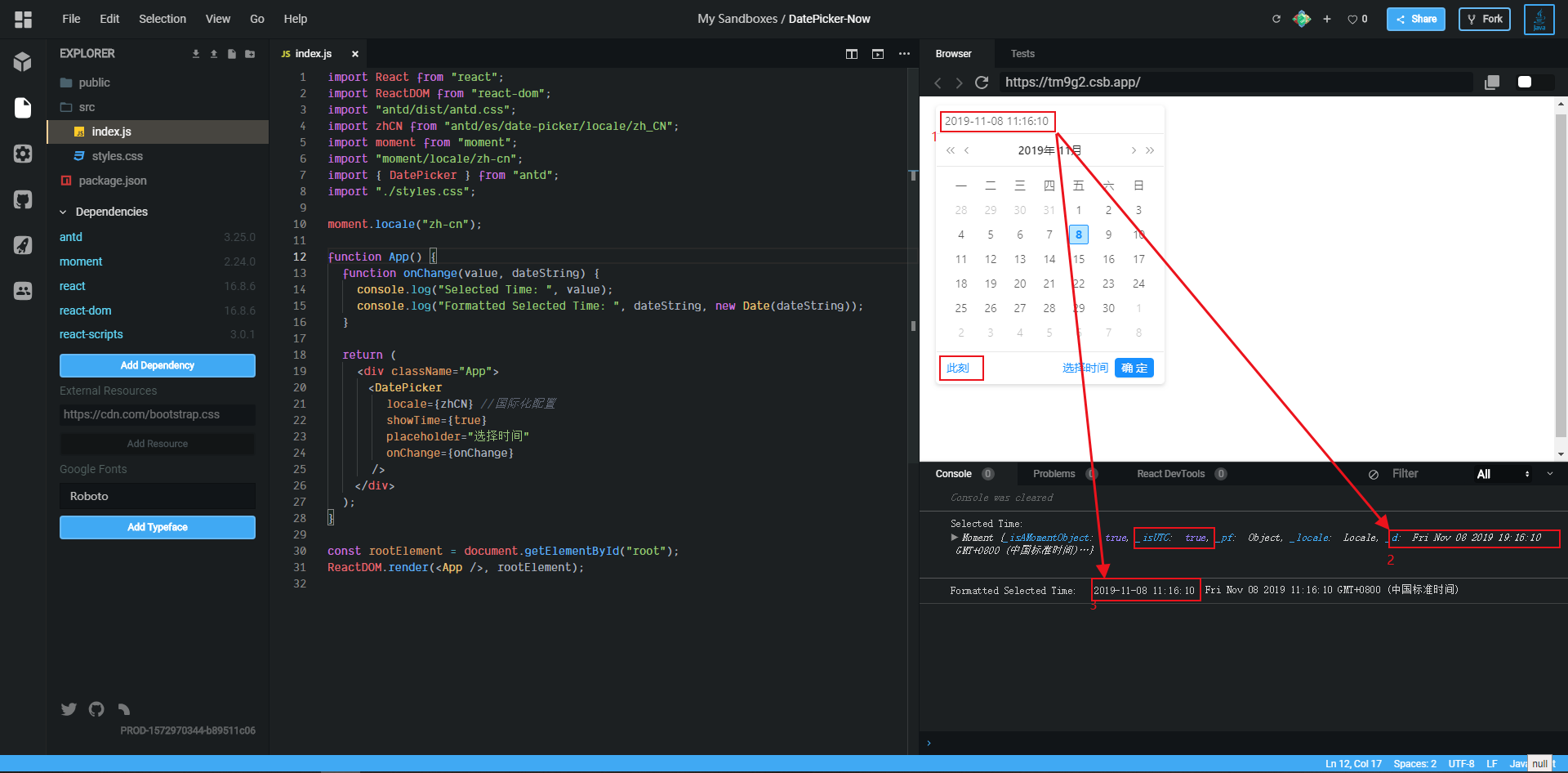Open the editor more-options (...) menu
Image resolution: width=1568 pixels, height=773 pixels.
[904, 54]
